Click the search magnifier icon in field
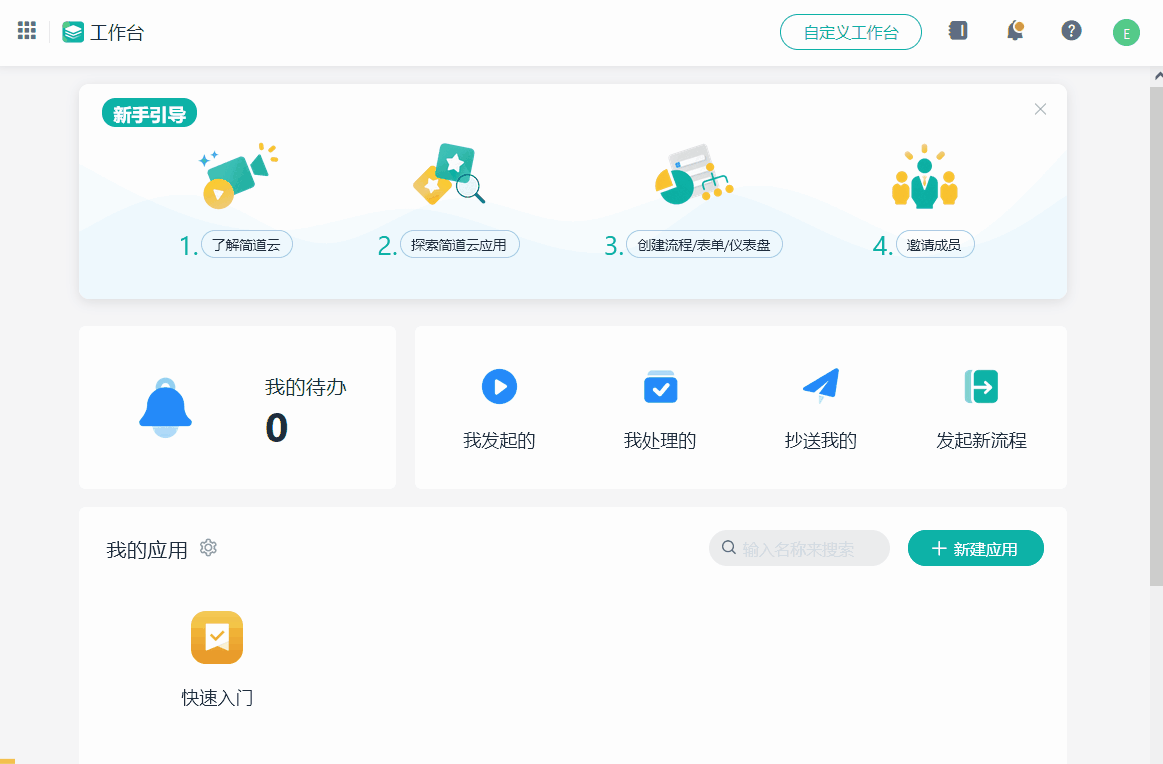Screen dimensions: 1163x764 point(728,547)
